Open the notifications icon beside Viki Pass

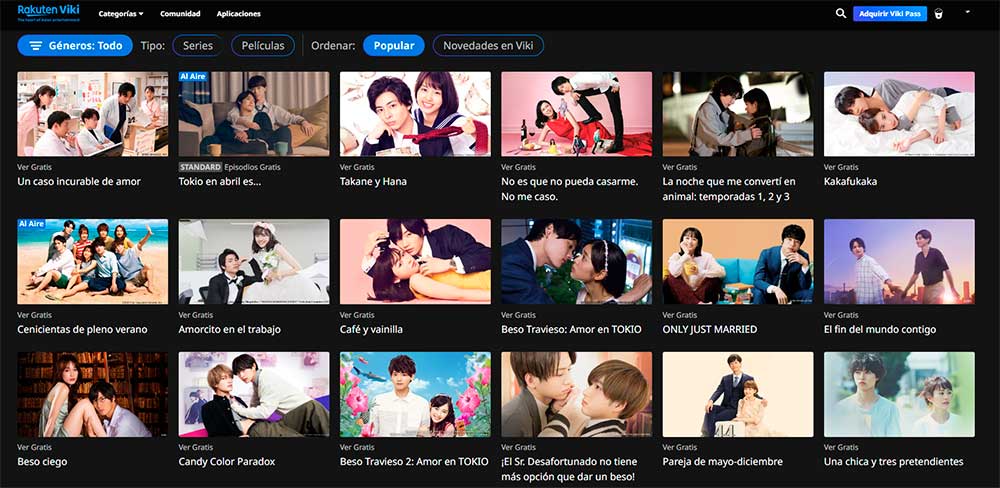[939, 14]
